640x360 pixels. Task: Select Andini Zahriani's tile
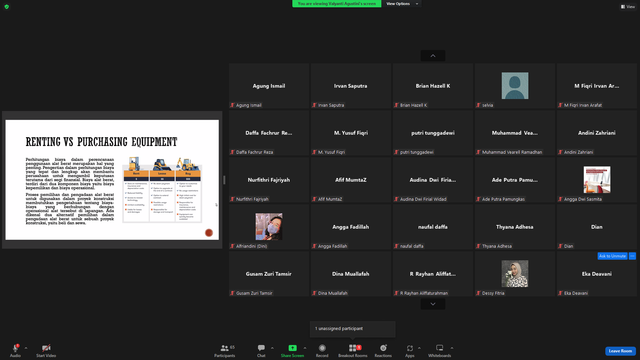click(597, 133)
